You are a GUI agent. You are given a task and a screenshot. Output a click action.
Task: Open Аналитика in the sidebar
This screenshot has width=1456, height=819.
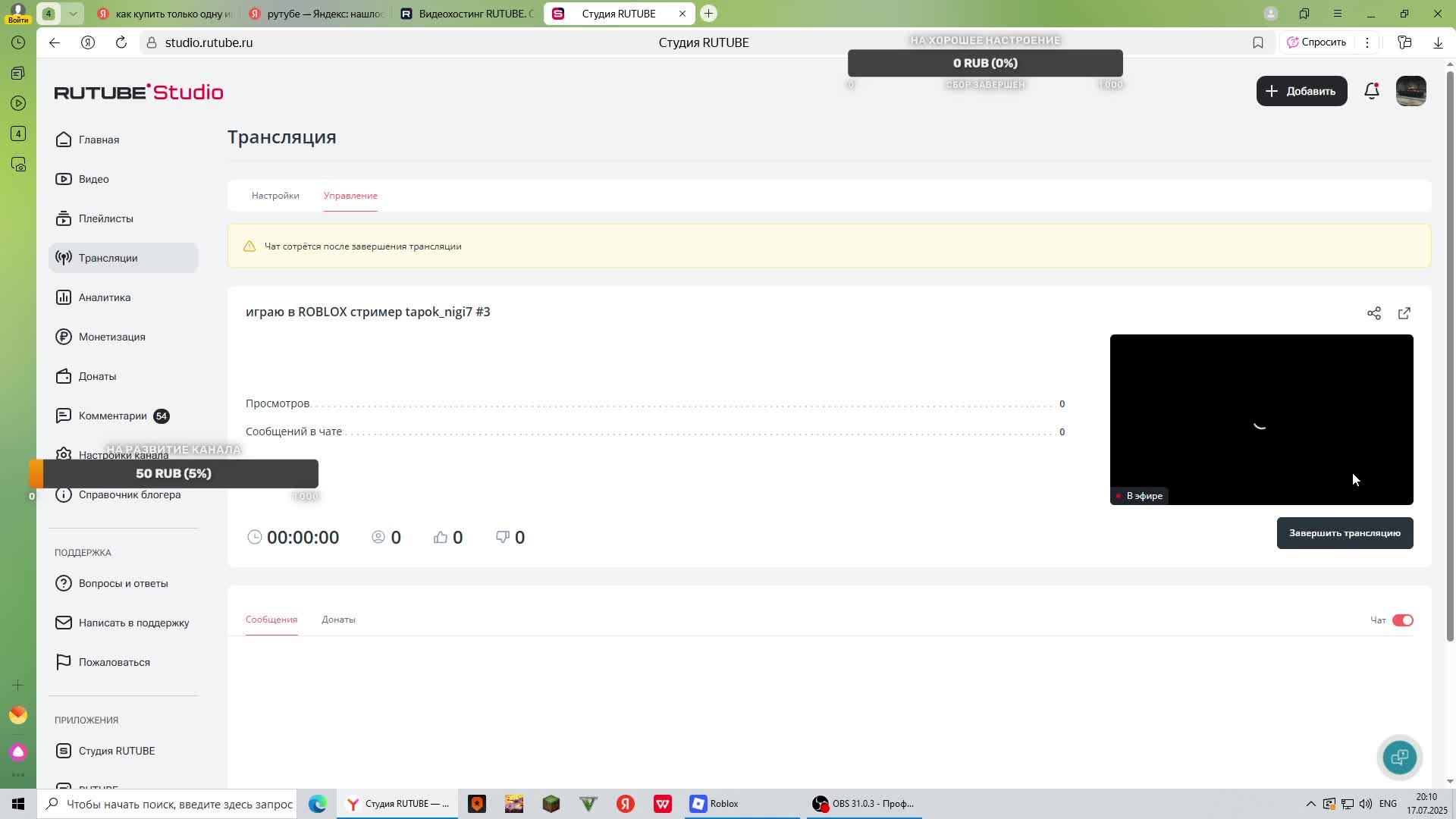[105, 297]
